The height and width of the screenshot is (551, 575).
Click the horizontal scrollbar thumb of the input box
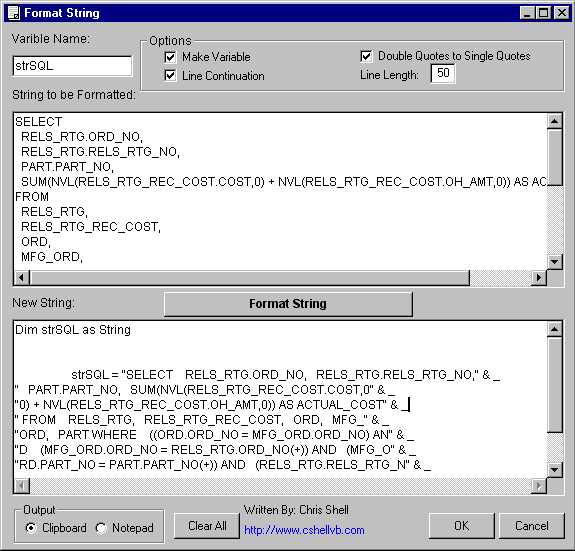click(250, 278)
